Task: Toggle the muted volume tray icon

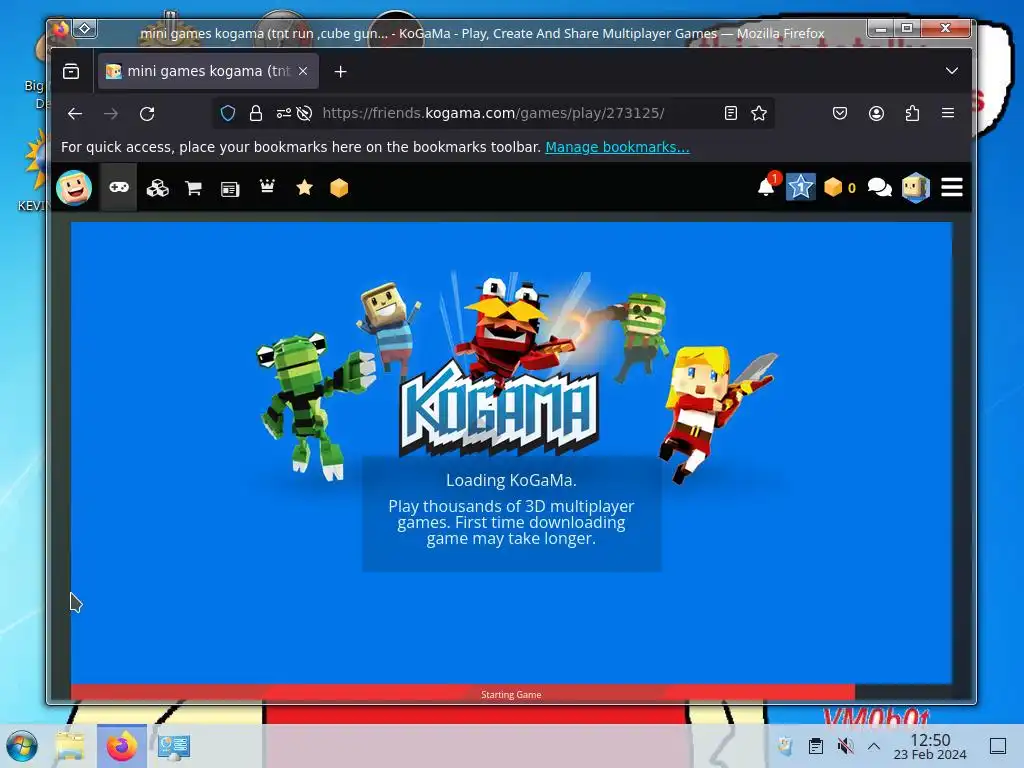Action: [x=845, y=746]
